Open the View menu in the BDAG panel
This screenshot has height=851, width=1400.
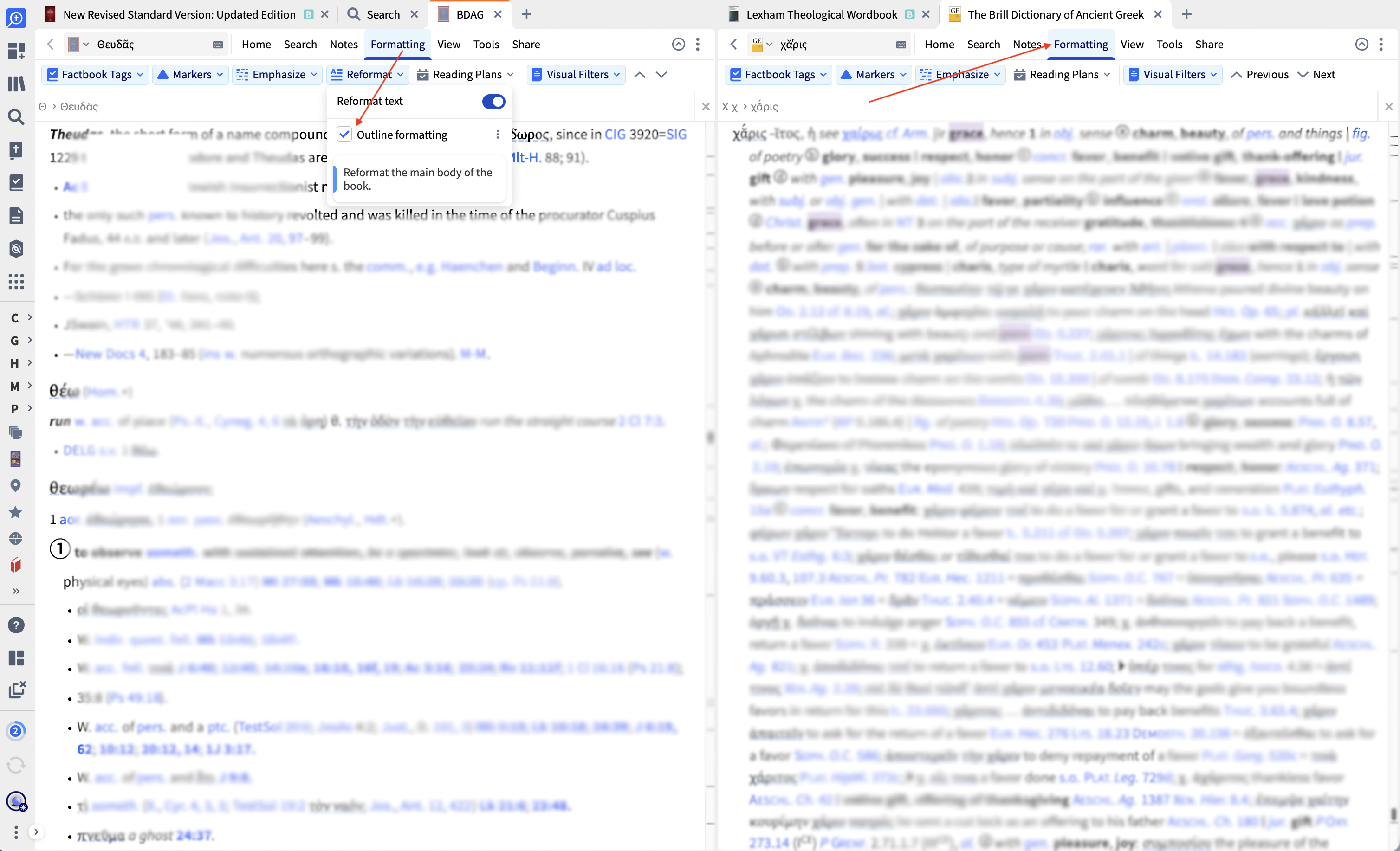[448, 44]
